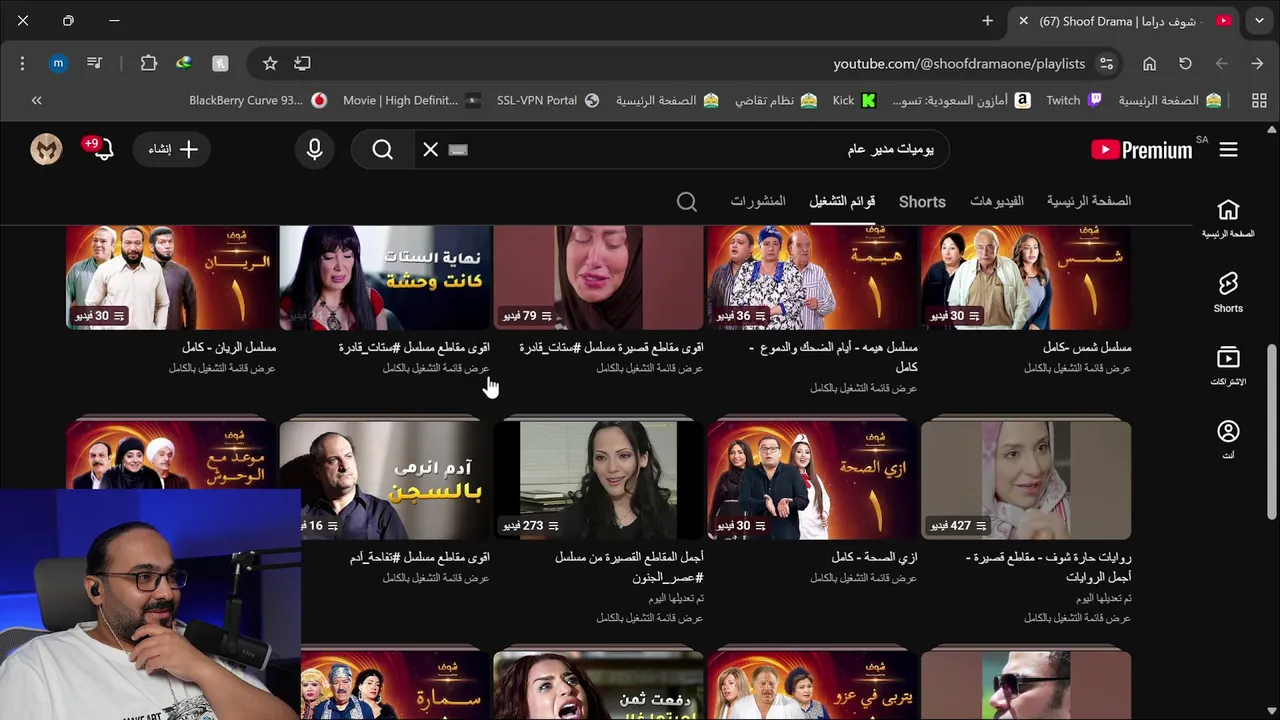Screen dimensions: 1280x720
Task: Open Shorts in the sidebar
Action: [x=1228, y=292]
